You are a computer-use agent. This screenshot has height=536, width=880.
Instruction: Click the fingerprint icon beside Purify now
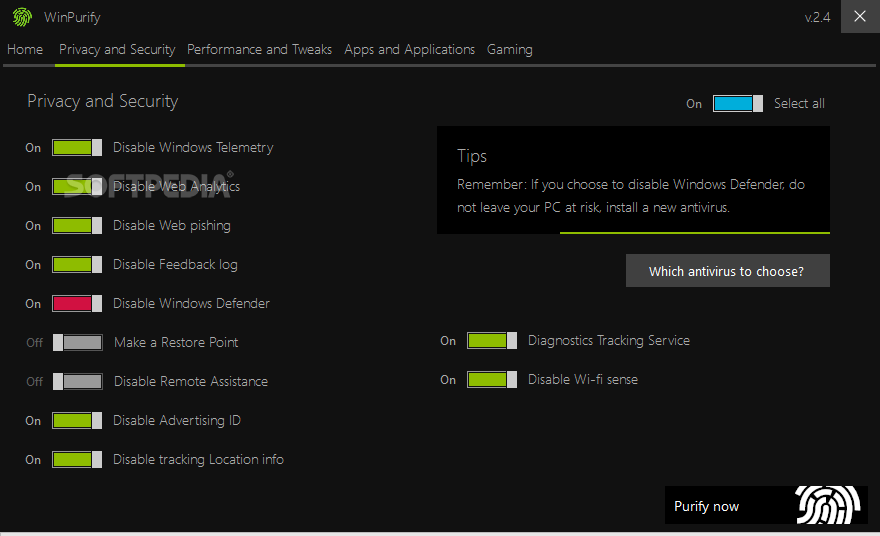(x=828, y=505)
